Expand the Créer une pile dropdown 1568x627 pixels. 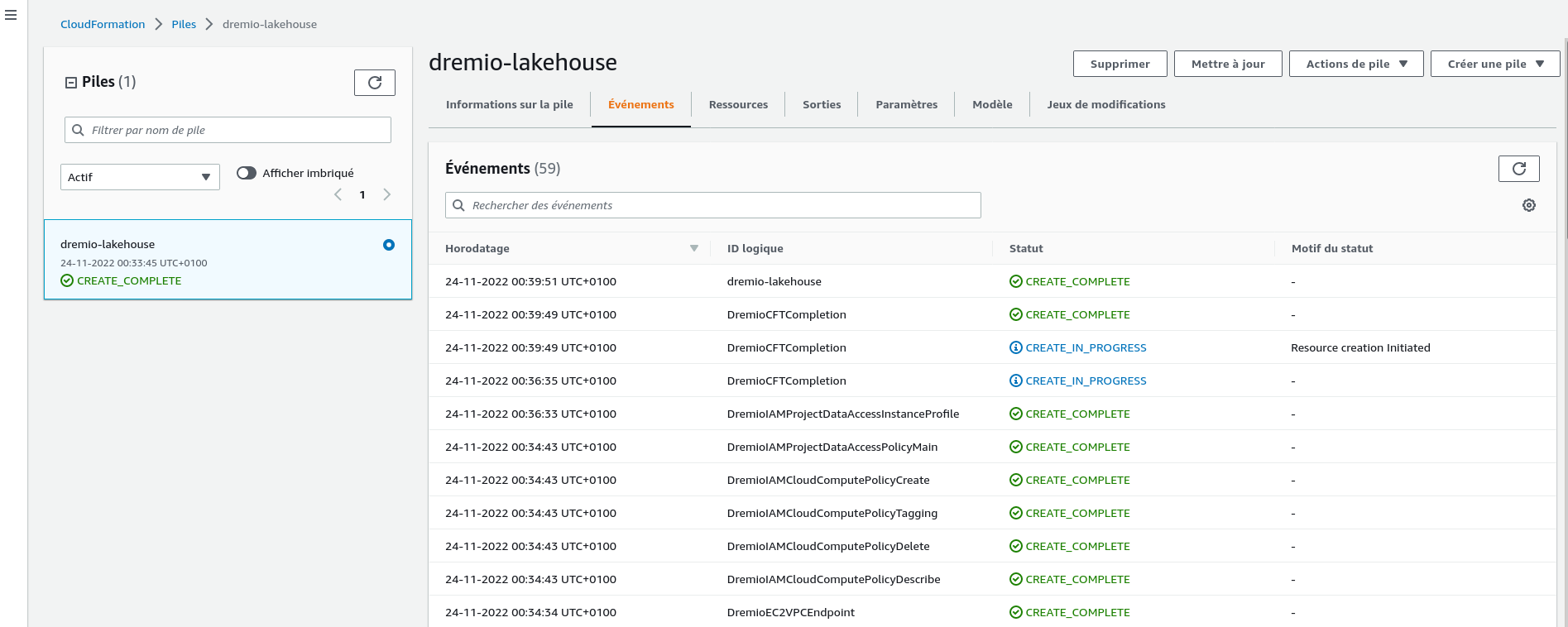click(1494, 64)
